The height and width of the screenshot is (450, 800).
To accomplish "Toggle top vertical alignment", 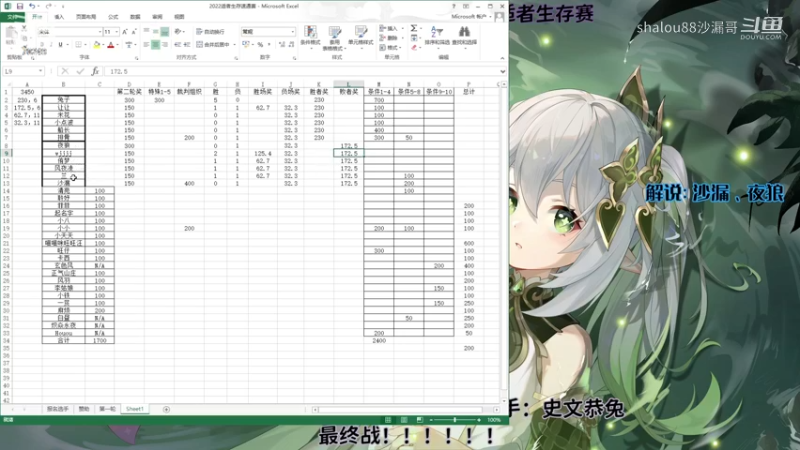I will (146, 32).
